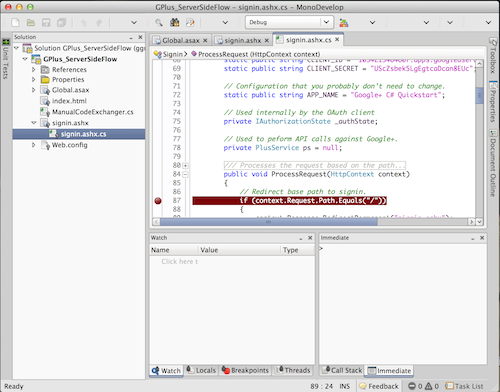Open the Task List in status bar
The width and height of the screenshot is (500, 392).
tap(464, 386)
